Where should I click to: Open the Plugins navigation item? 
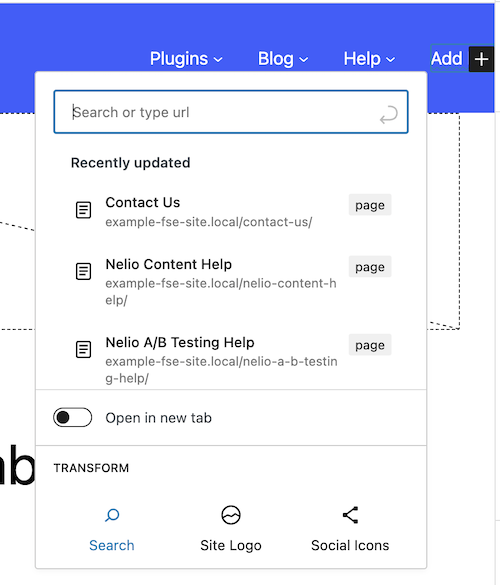pyautogui.click(x=179, y=59)
